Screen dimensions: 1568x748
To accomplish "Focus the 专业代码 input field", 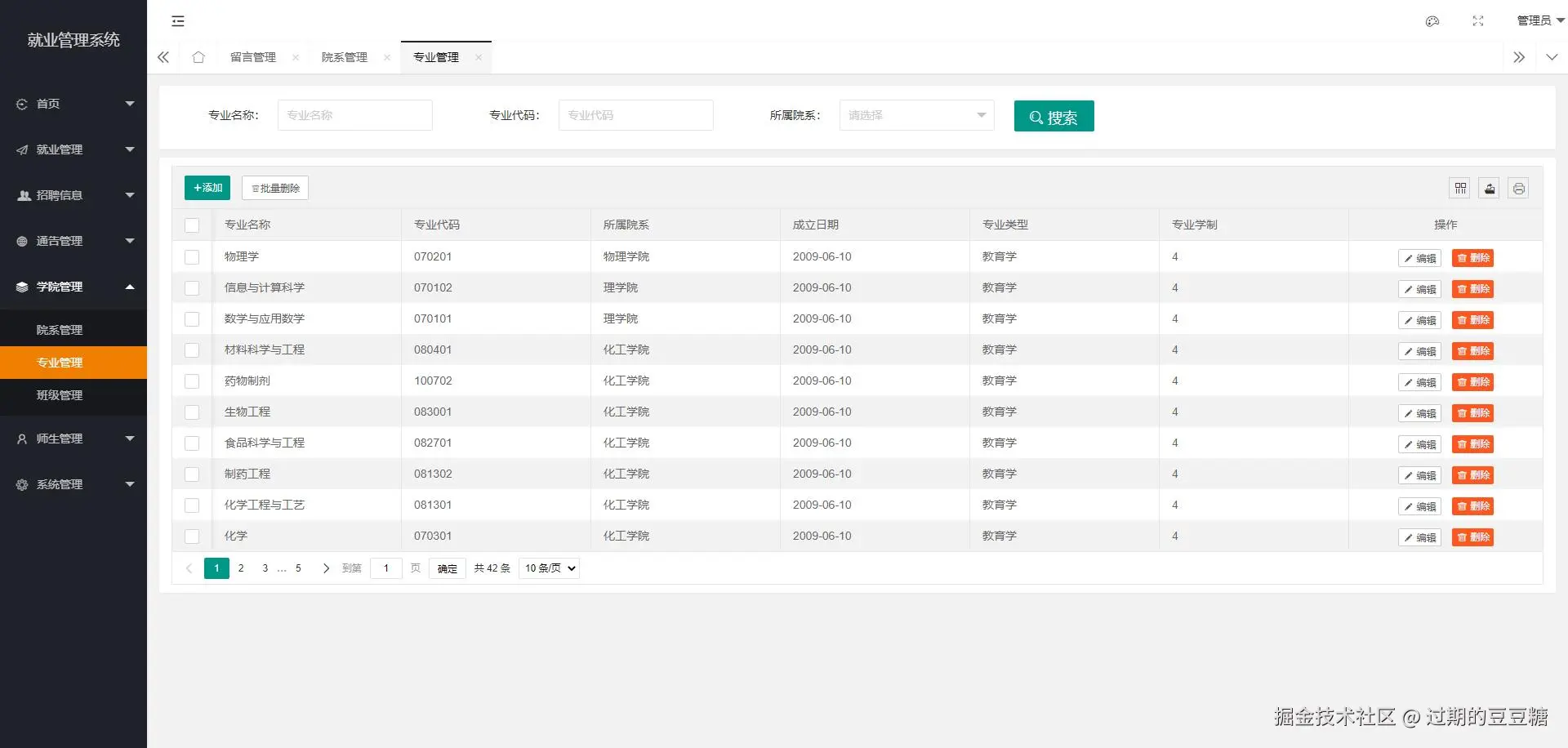I will pyautogui.click(x=636, y=115).
